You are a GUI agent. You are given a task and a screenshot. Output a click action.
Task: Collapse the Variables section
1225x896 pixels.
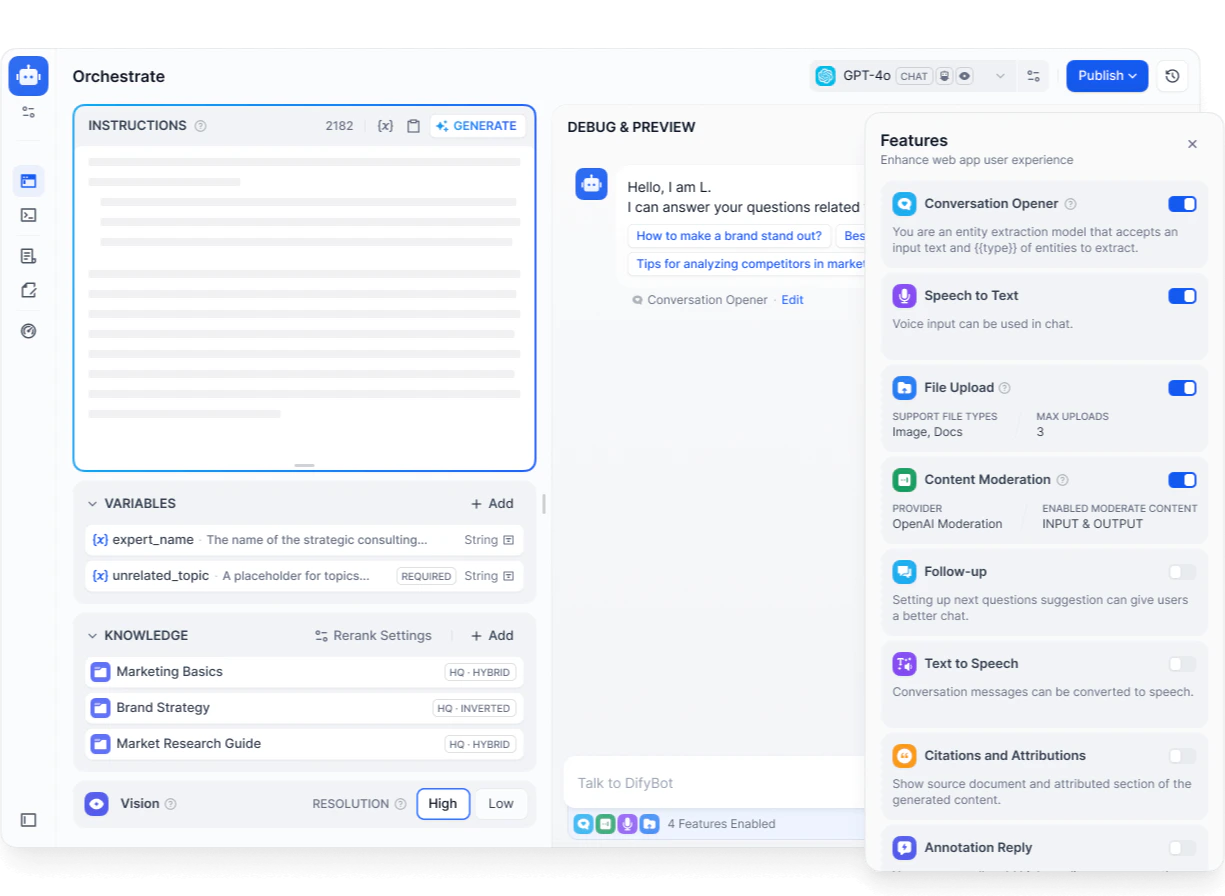(x=91, y=503)
